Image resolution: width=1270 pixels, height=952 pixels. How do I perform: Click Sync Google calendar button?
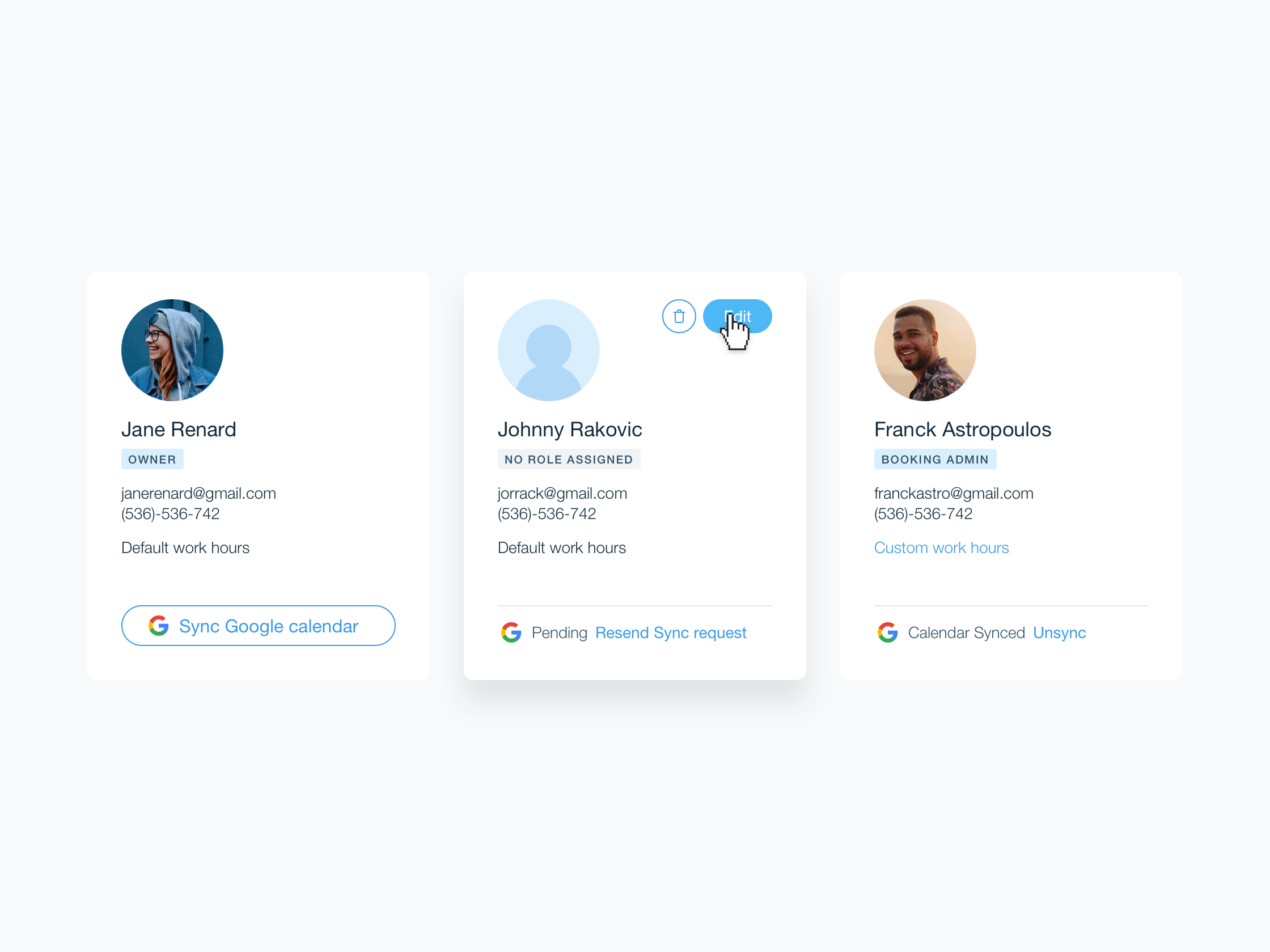(x=259, y=626)
